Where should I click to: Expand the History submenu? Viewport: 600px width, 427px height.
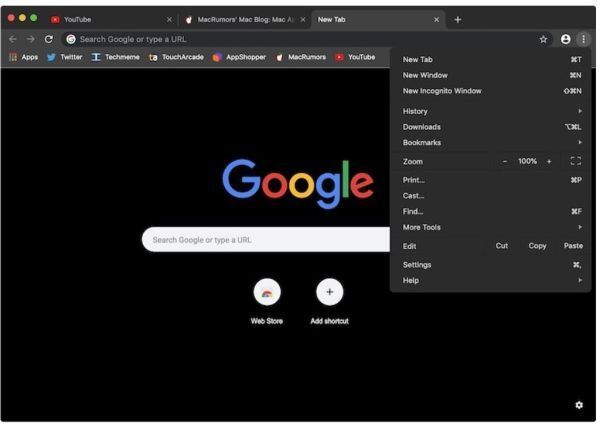coord(492,111)
